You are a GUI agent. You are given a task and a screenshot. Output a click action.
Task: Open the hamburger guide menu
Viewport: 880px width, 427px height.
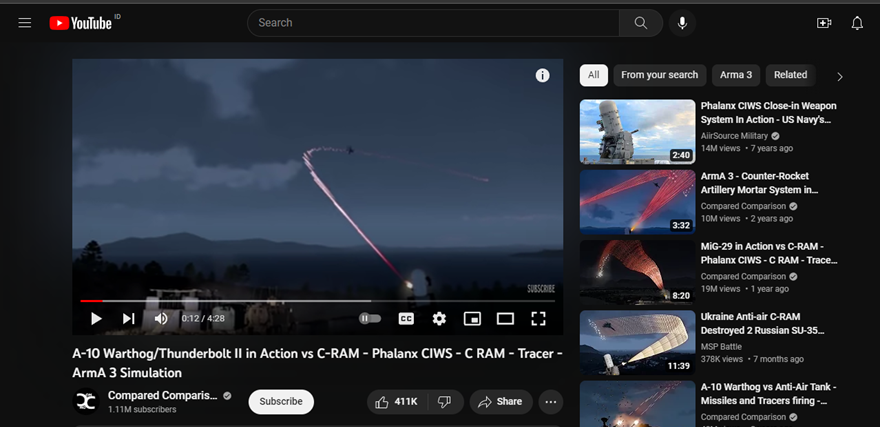click(25, 23)
